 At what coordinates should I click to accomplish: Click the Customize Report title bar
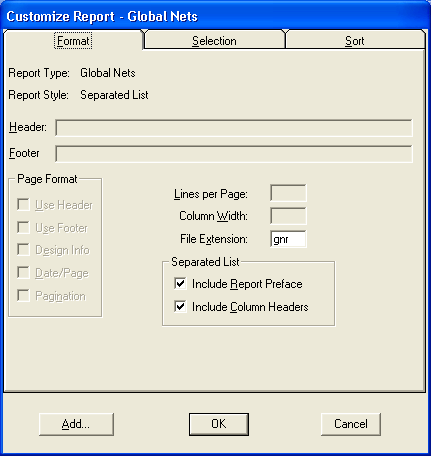click(215, 16)
